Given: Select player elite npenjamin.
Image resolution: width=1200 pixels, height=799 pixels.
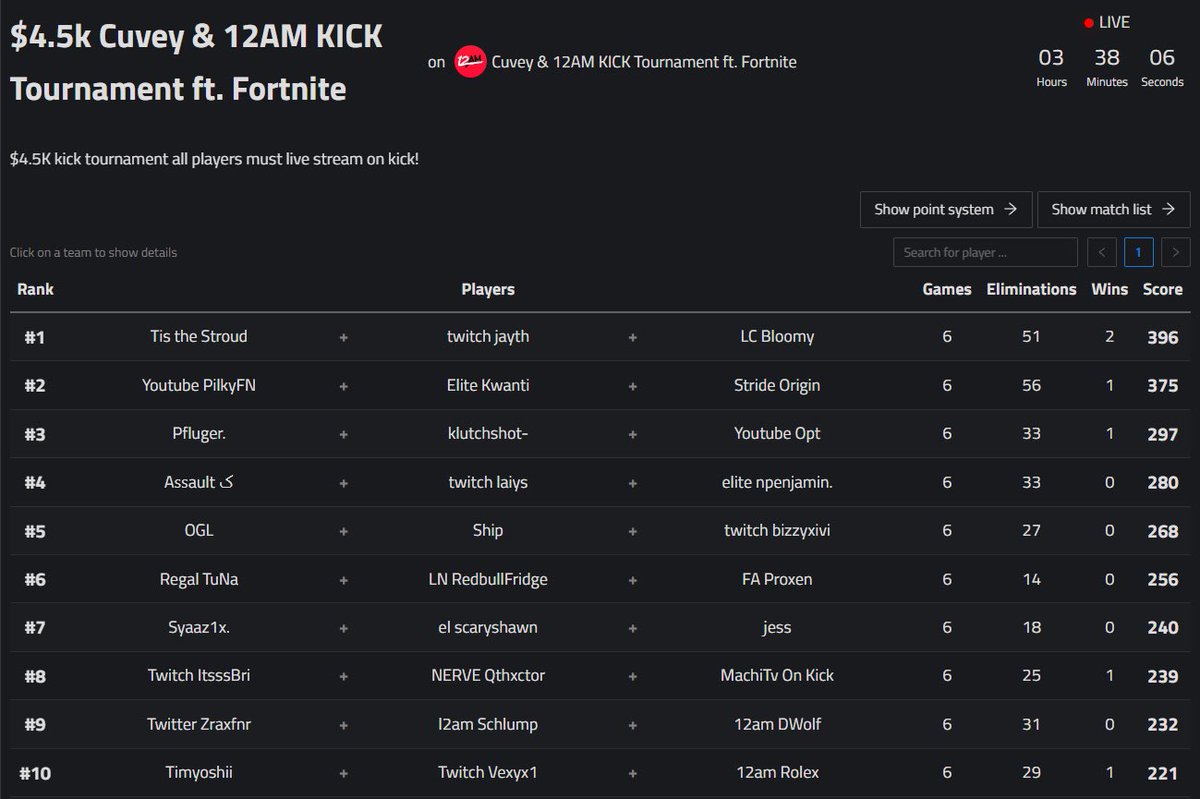Looking at the screenshot, I should (x=777, y=482).
